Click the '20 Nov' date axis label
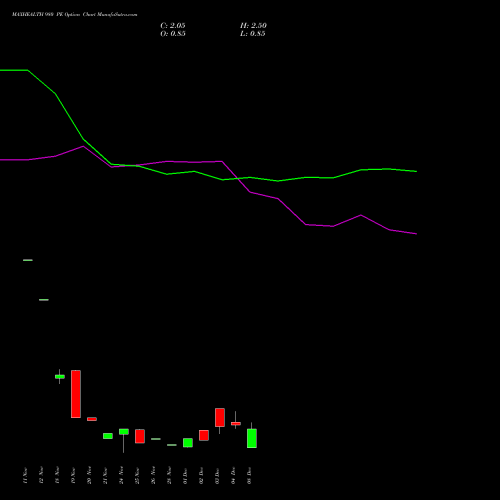 click(89, 475)
